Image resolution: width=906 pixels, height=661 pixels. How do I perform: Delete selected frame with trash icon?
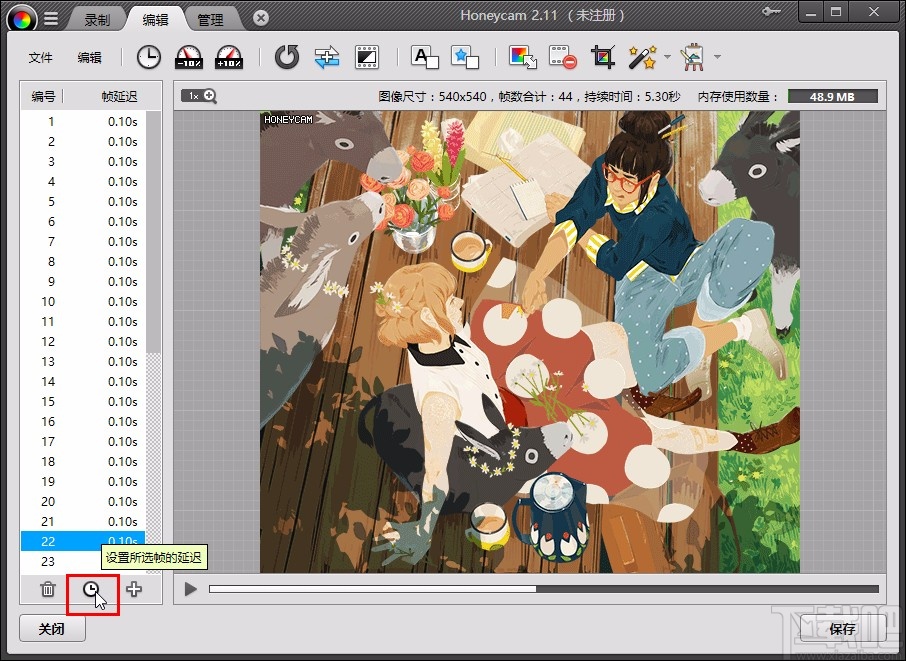point(48,589)
